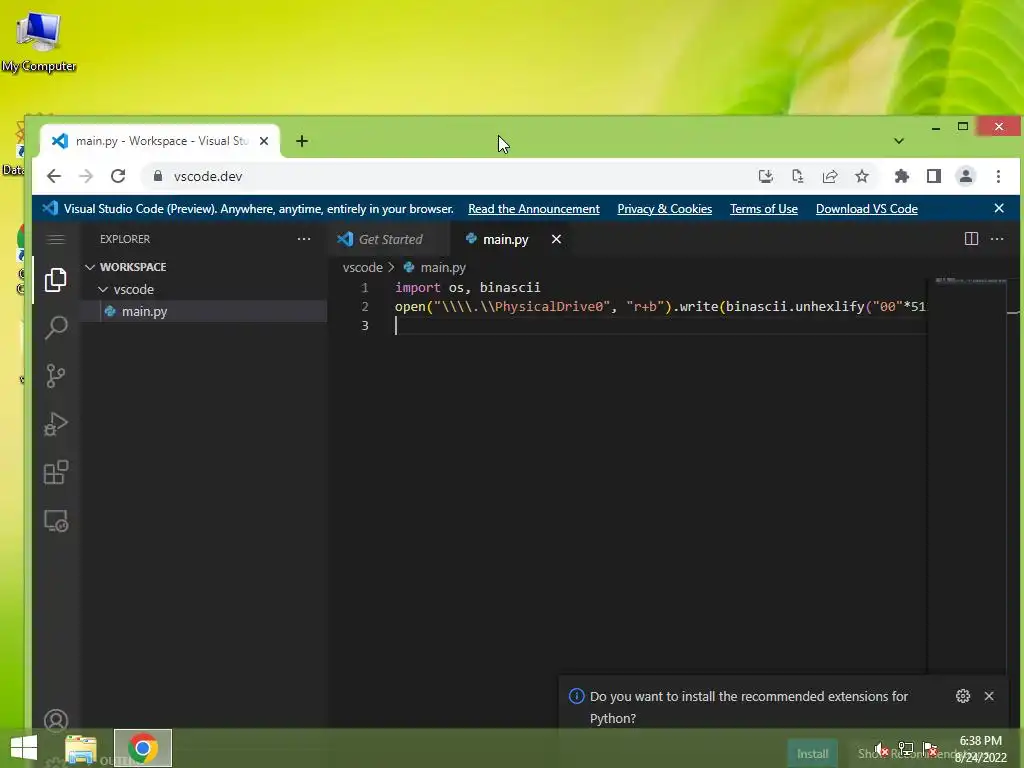This screenshot has height=768, width=1024.
Task: Reload the vscode.dev page
Action: coord(118,176)
